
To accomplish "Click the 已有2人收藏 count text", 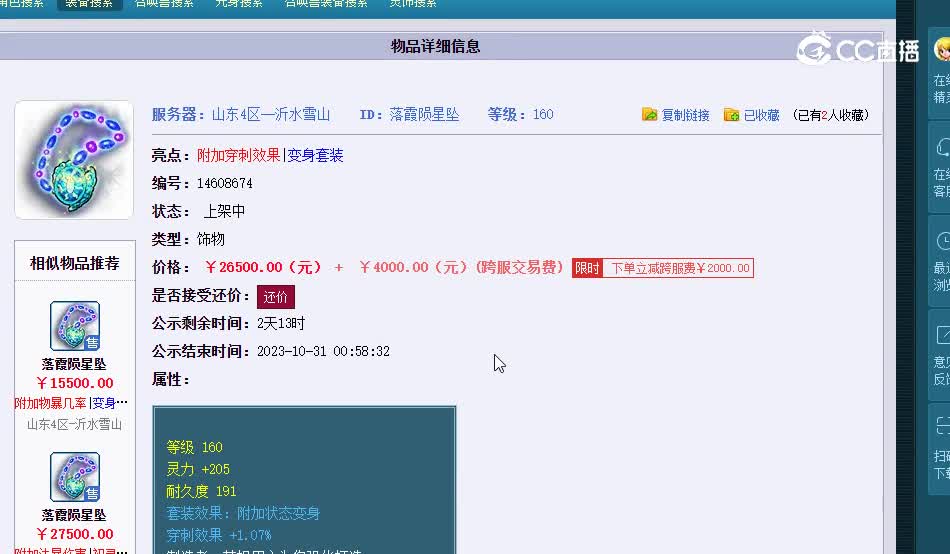I will (831, 115).
